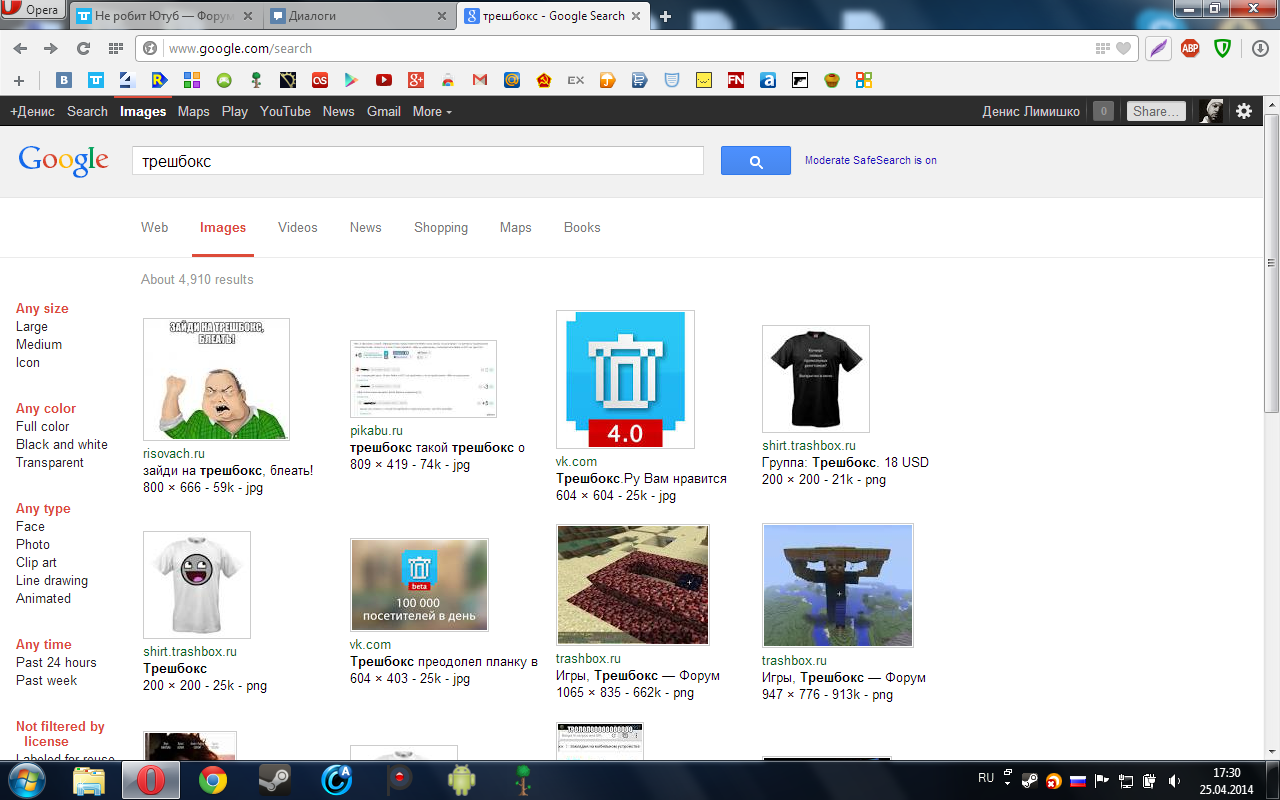Open Gmail in the Google bar
The width and height of the screenshot is (1280, 800).
tap(384, 111)
